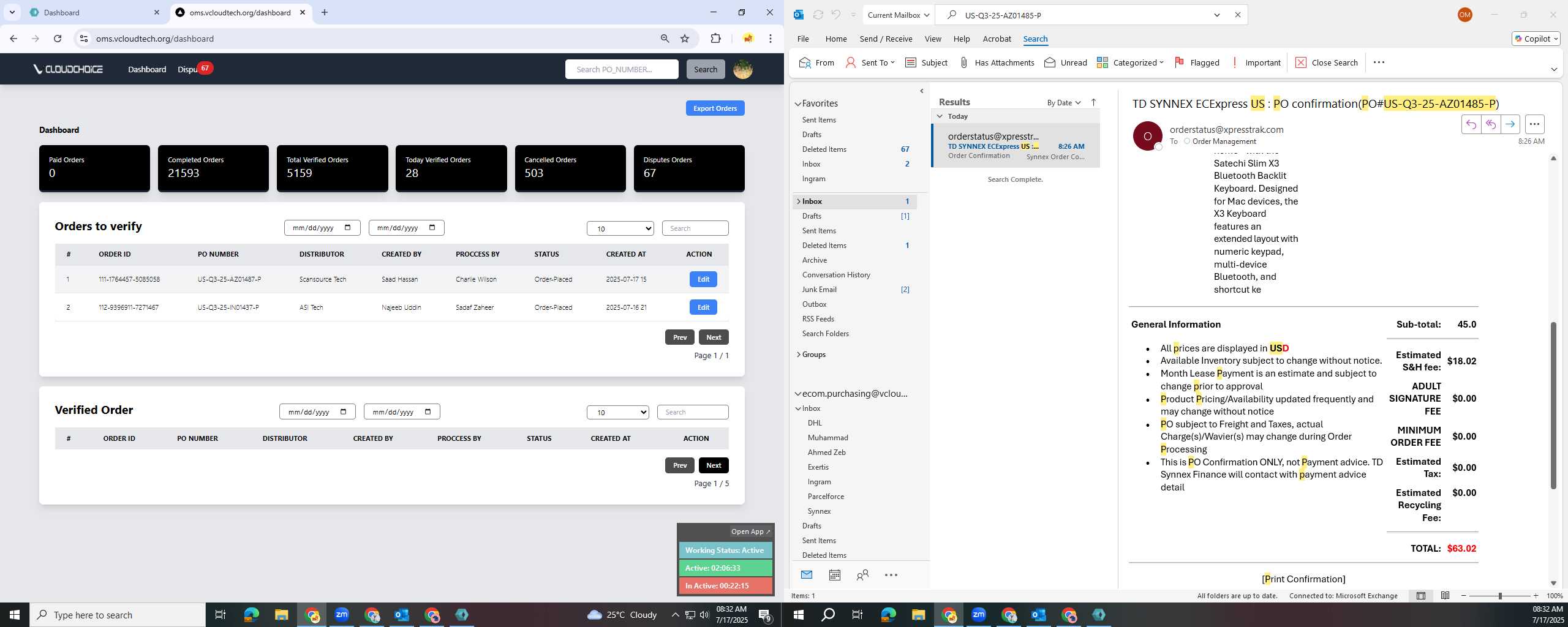Edit order US-Q3-25-AZ01487-P
Viewport: 1568px width, 627px height.
click(703, 279)
